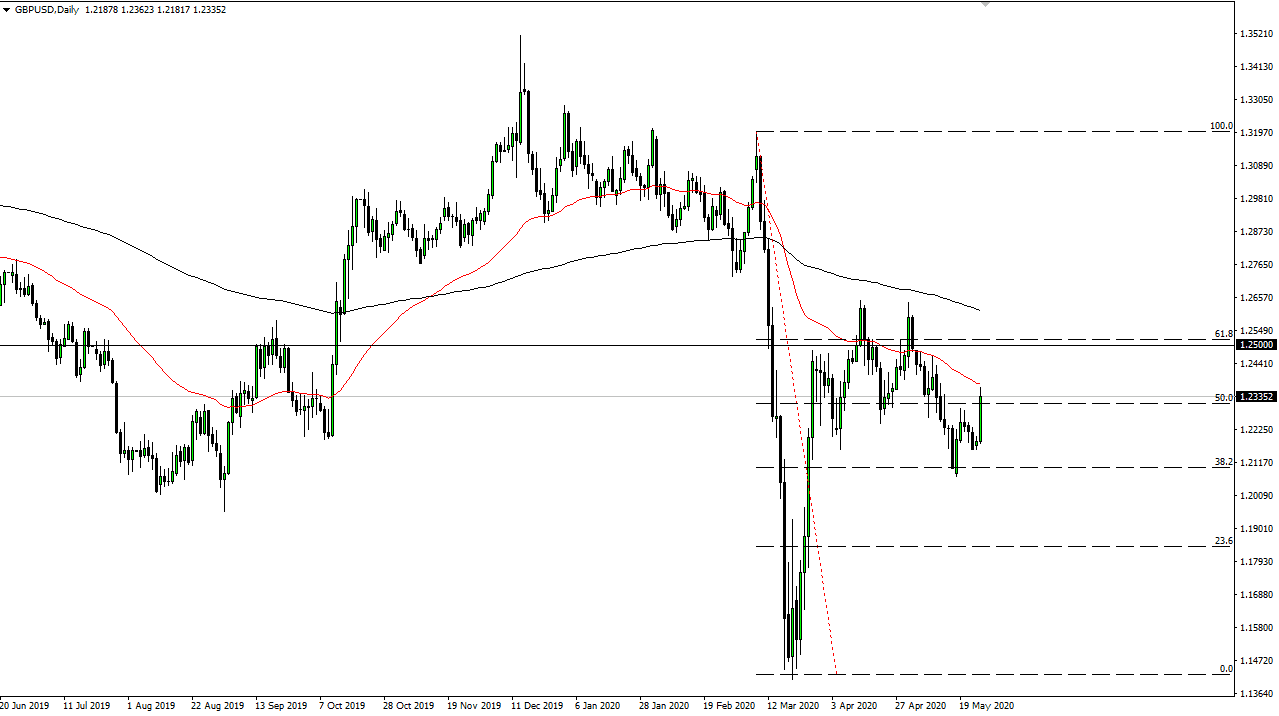The image size is (1279, 716).
Task: Click the chart shift triangle marker at top
Action: 985,4
